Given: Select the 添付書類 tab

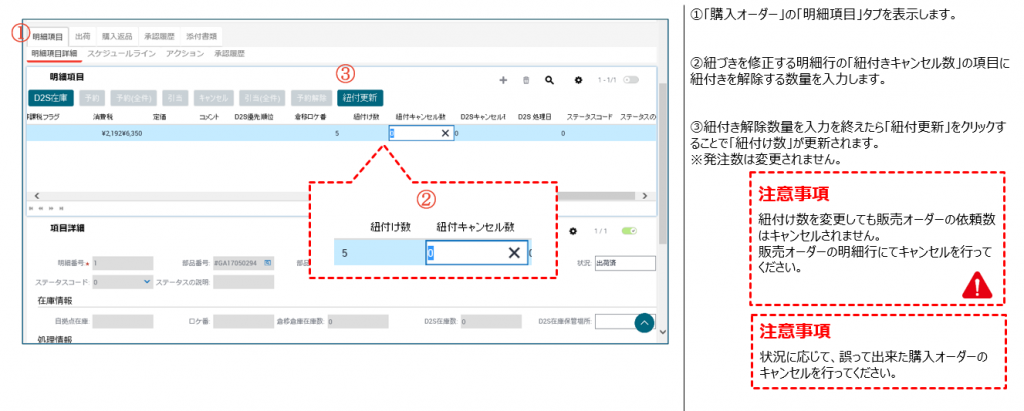Looking at the screenshot, I should [x=203, y=36].
